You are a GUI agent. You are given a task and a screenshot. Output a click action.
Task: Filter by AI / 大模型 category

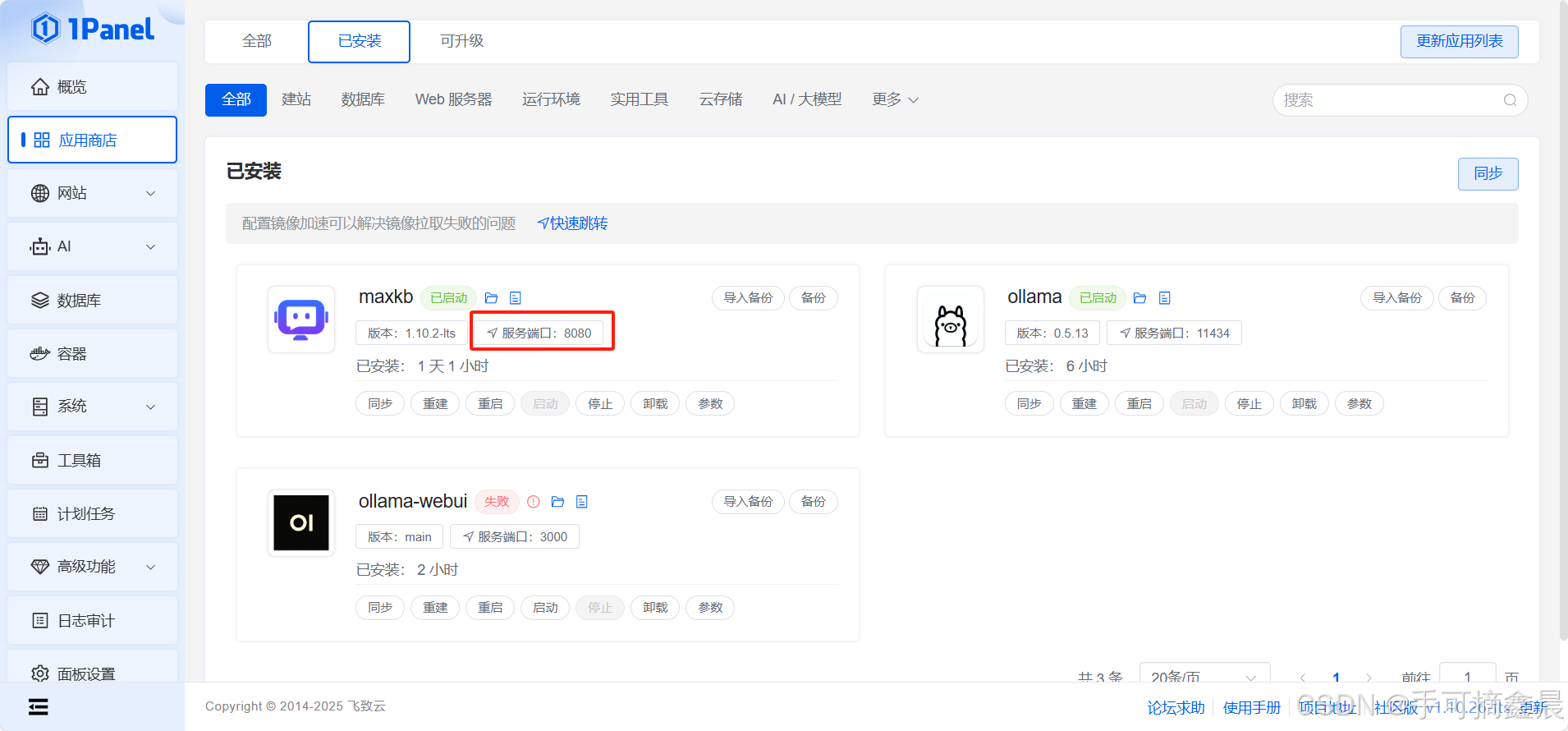(807, 100)
